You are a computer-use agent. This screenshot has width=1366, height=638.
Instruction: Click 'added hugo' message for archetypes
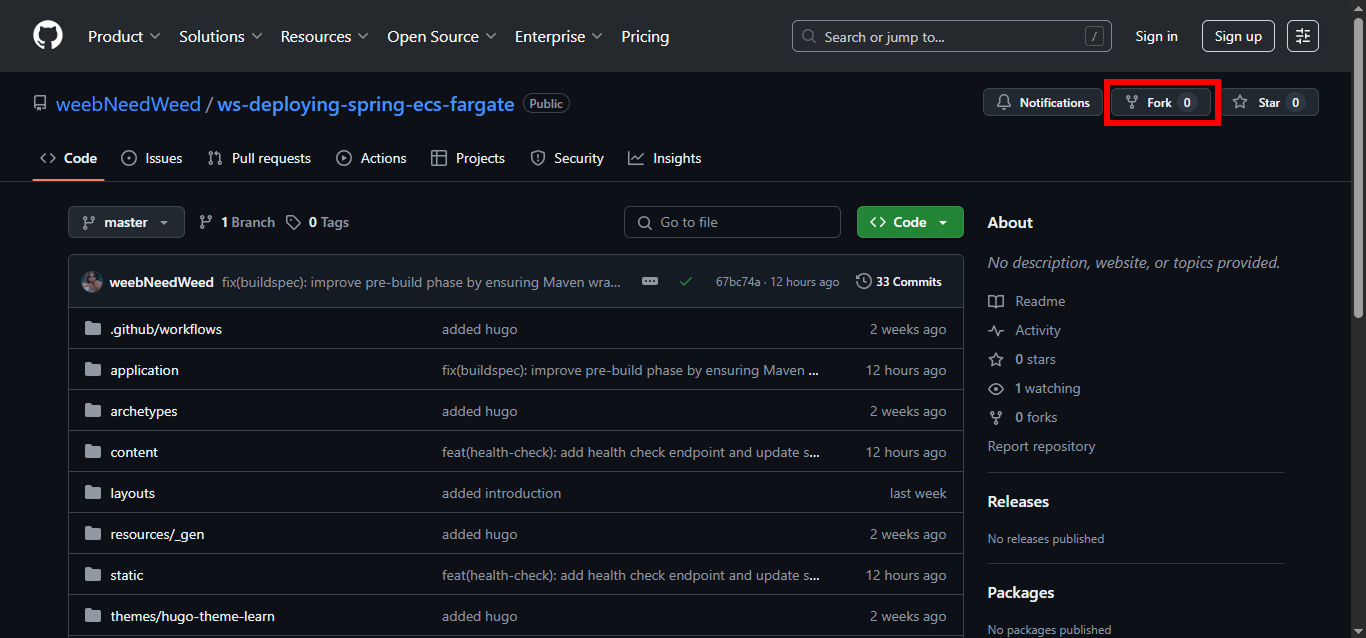pyautogui.click(x=480, y=411)
